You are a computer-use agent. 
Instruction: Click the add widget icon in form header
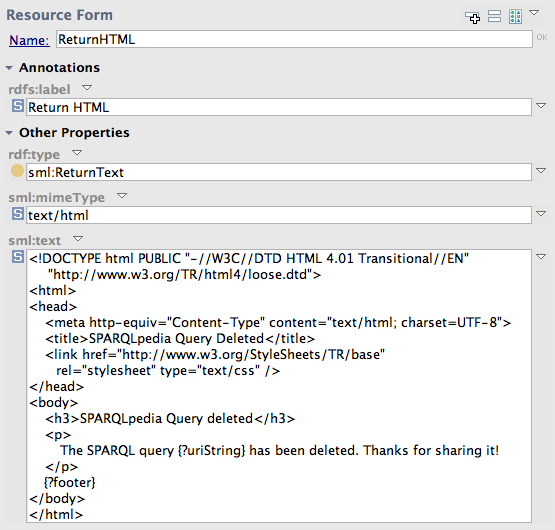[x=473, y=17]
